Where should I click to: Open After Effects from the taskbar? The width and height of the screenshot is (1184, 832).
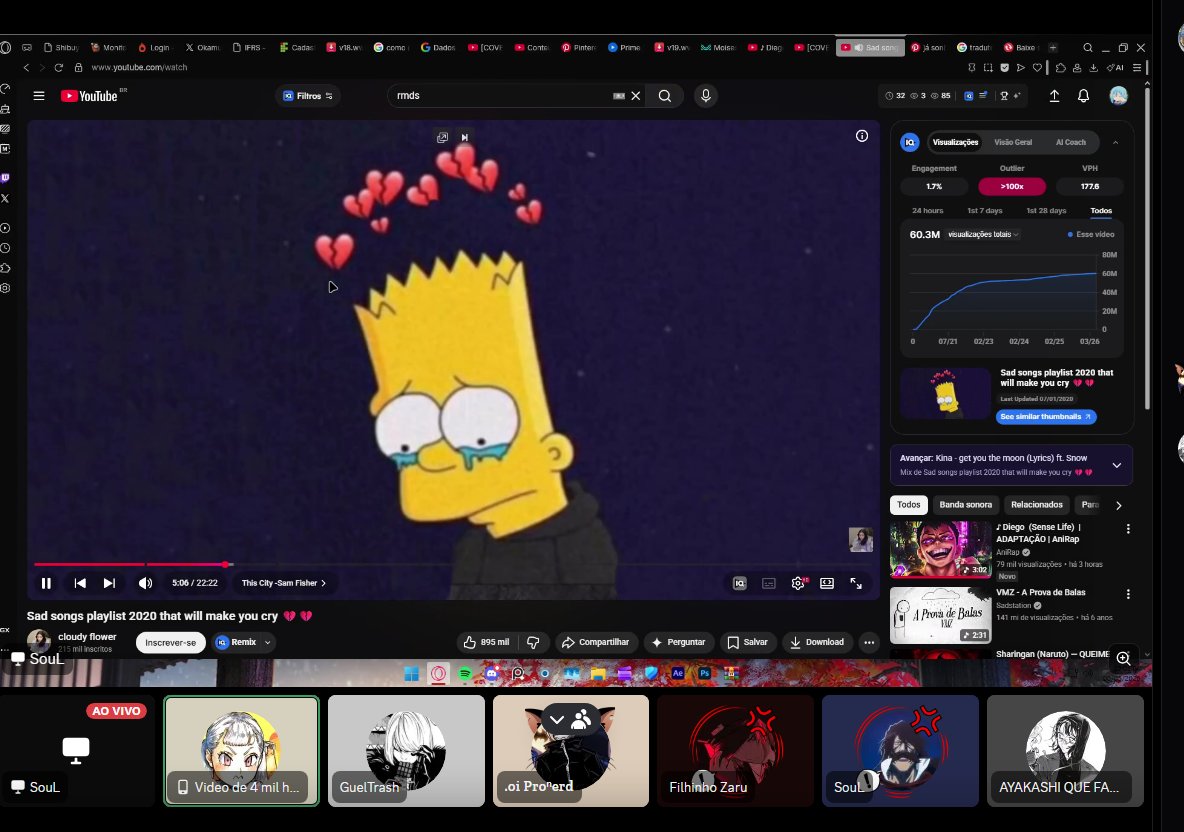point(678,673)
